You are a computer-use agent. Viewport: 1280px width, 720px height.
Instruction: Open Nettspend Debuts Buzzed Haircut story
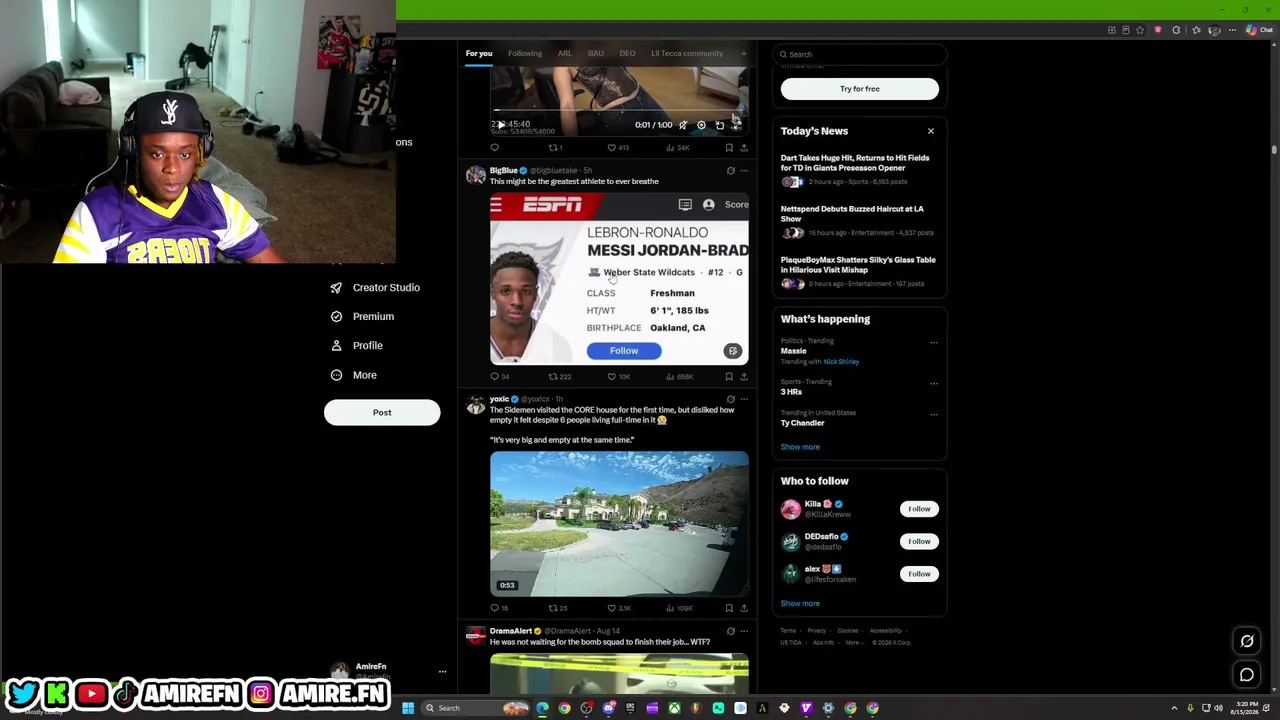(858, 220)
